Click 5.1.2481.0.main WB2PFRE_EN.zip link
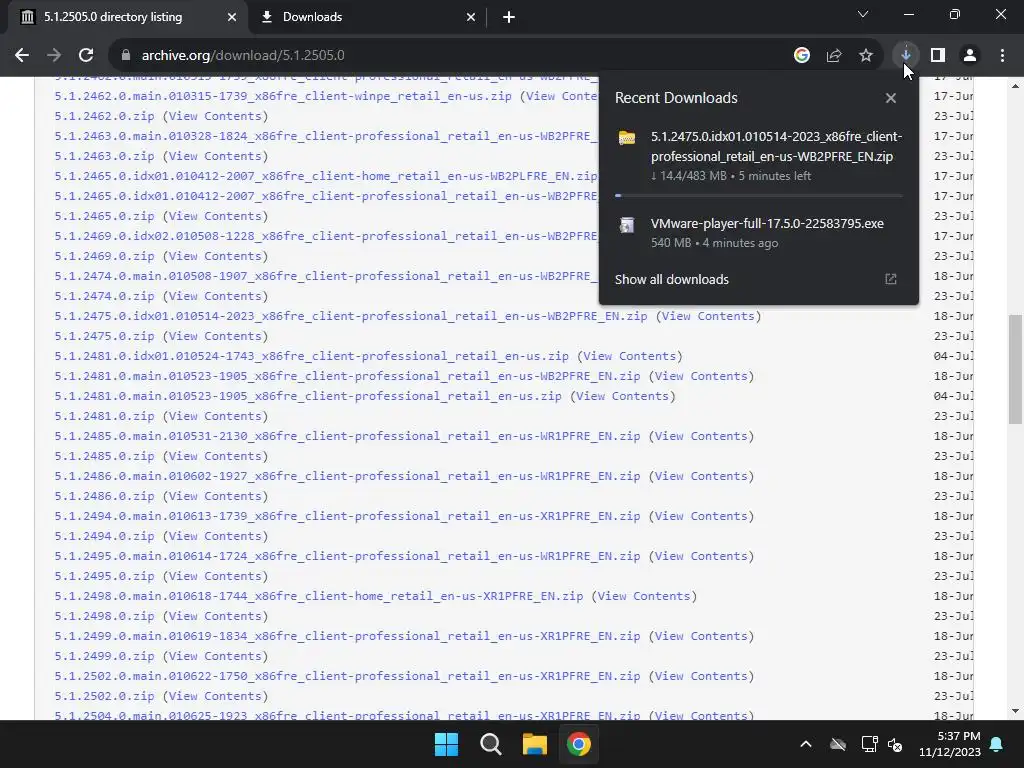1024x768 pixels. [347, 376]
